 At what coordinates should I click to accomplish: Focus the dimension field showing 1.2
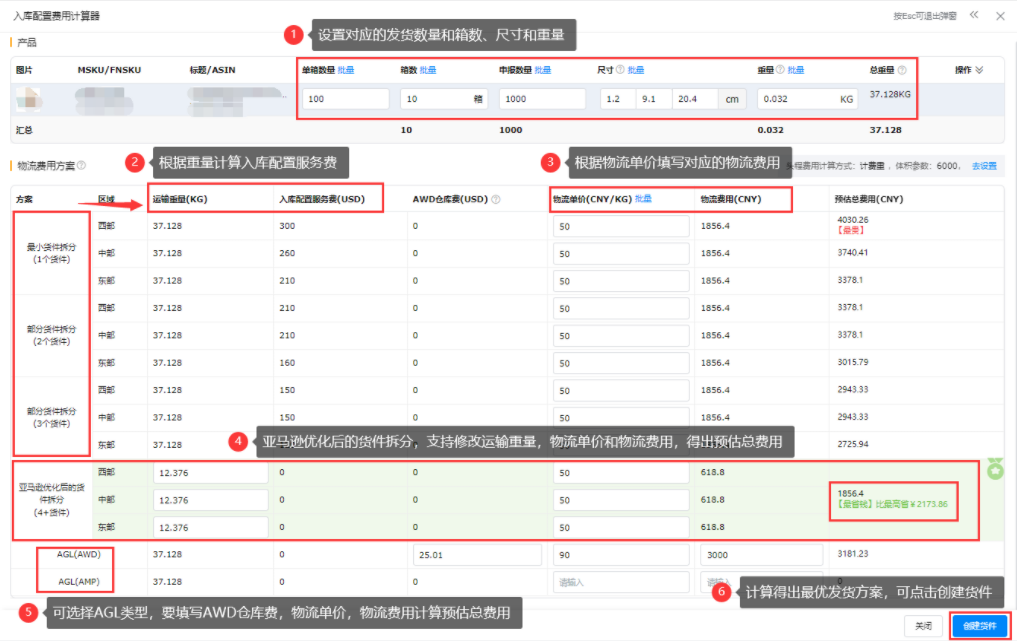pos(617,99)
